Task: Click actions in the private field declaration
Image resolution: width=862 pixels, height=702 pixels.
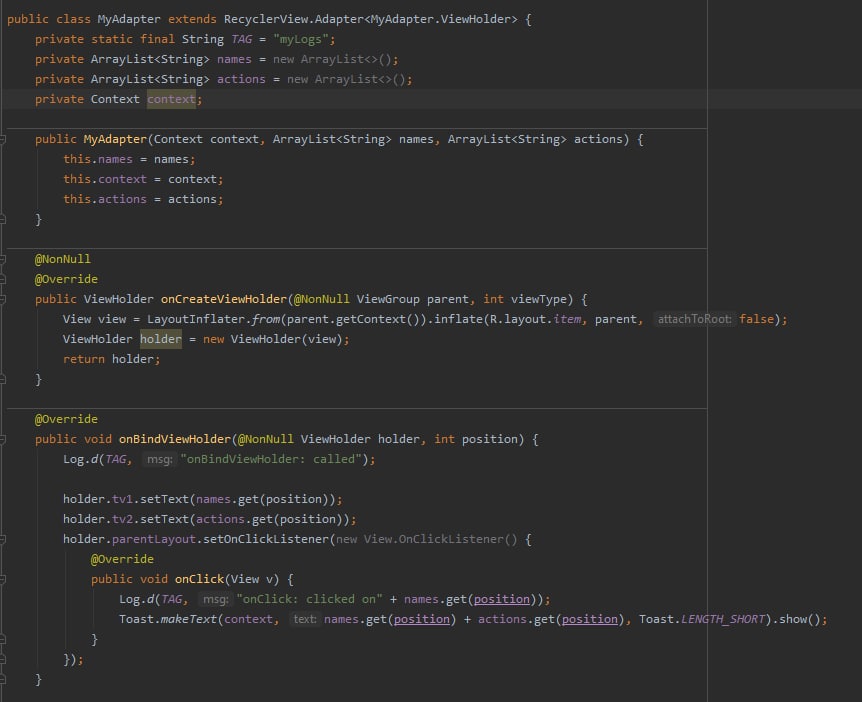Action: coord(241,79)
